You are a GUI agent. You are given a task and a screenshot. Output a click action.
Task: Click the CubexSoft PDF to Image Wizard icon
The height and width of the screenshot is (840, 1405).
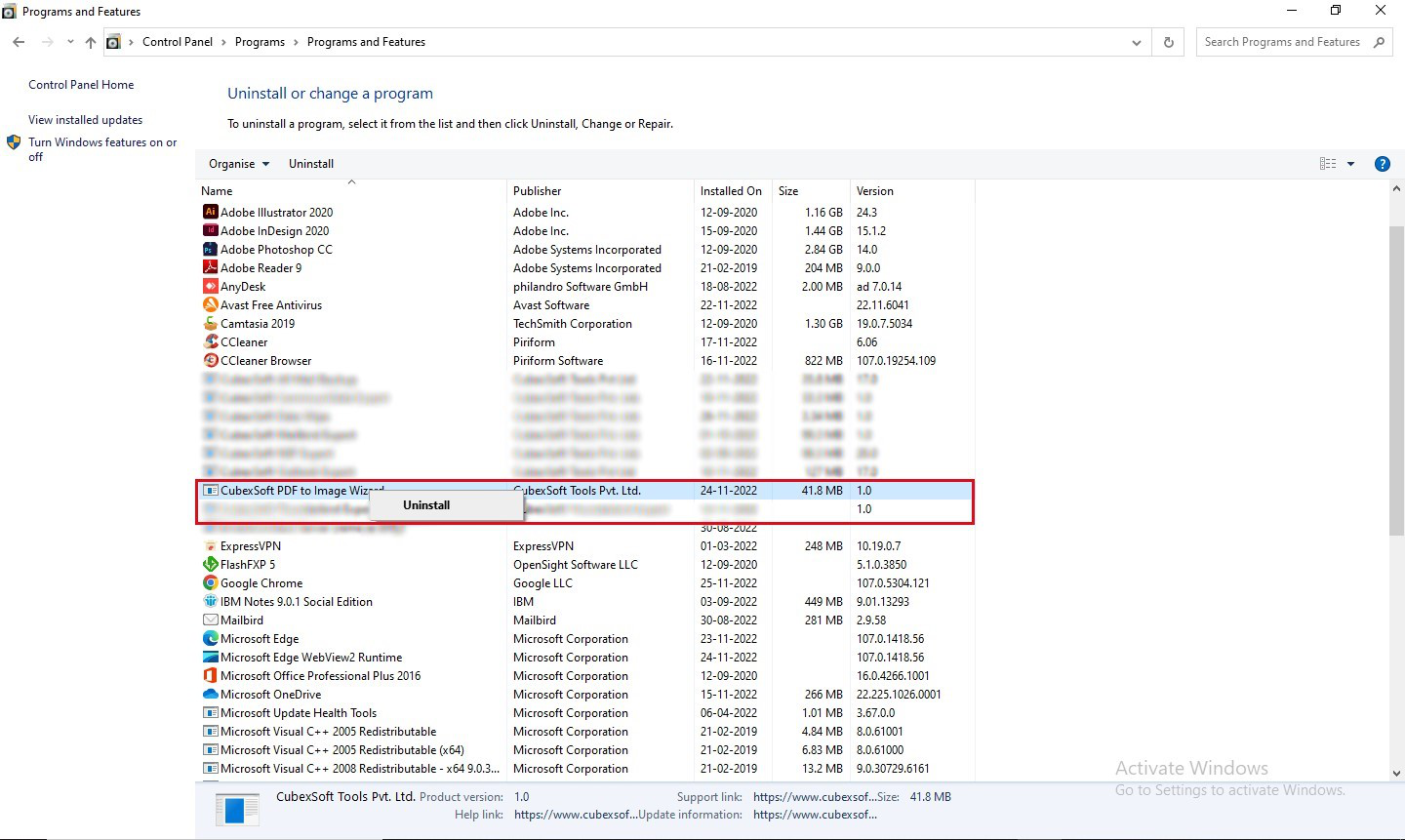(x=210, y=490)
